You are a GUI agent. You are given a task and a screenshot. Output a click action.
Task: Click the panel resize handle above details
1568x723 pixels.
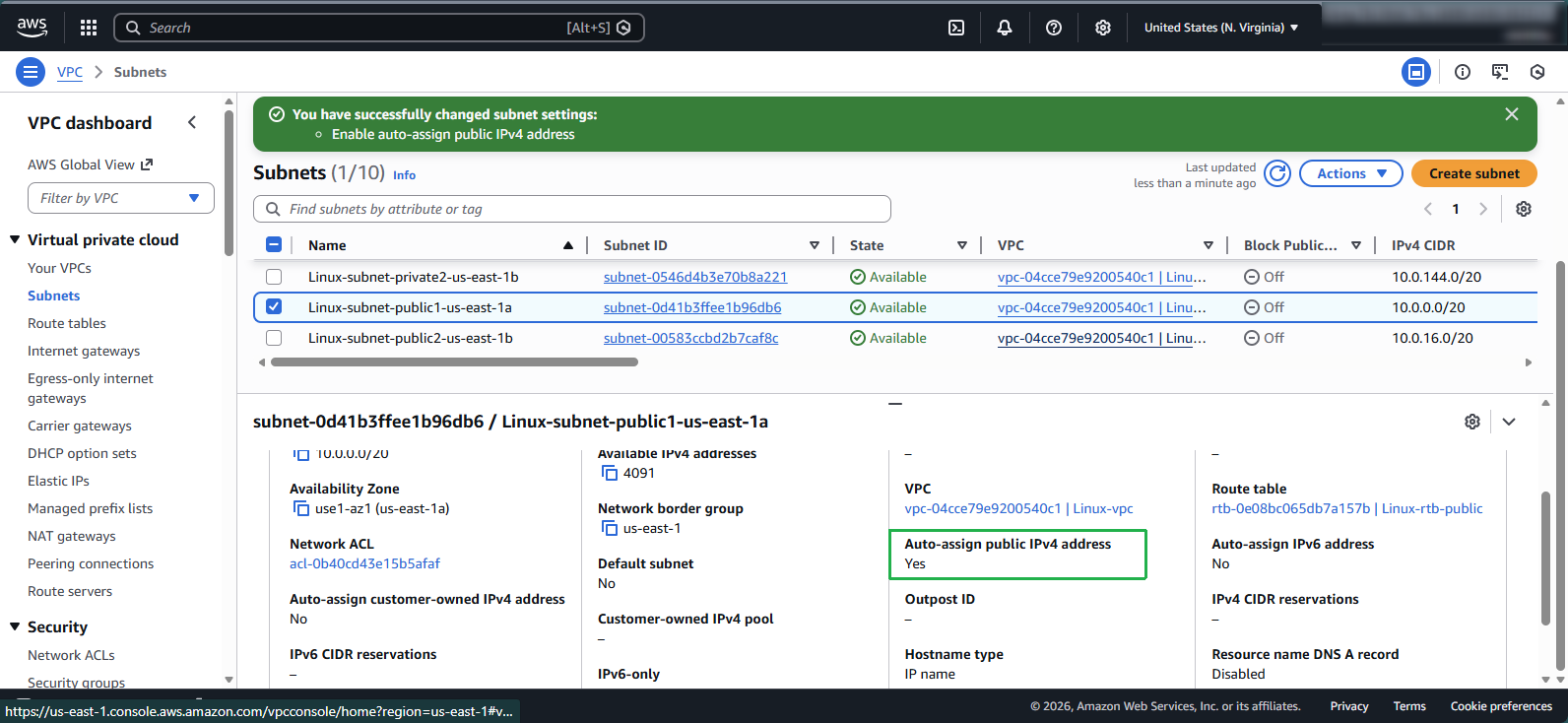[x=895, y=403]
